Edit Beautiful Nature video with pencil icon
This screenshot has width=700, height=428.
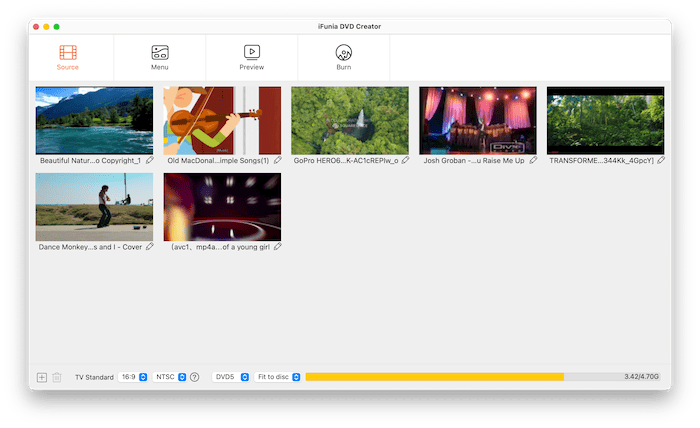(x=149, y=160)
